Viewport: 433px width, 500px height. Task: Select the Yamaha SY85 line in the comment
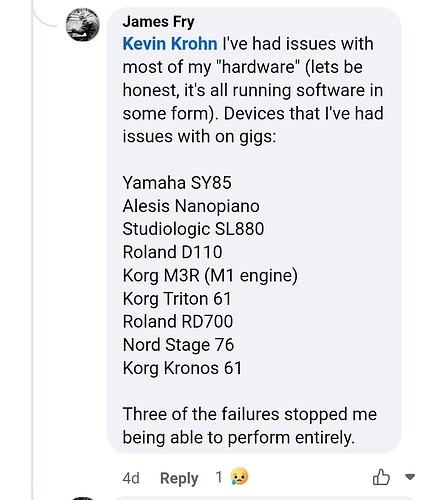177,183
